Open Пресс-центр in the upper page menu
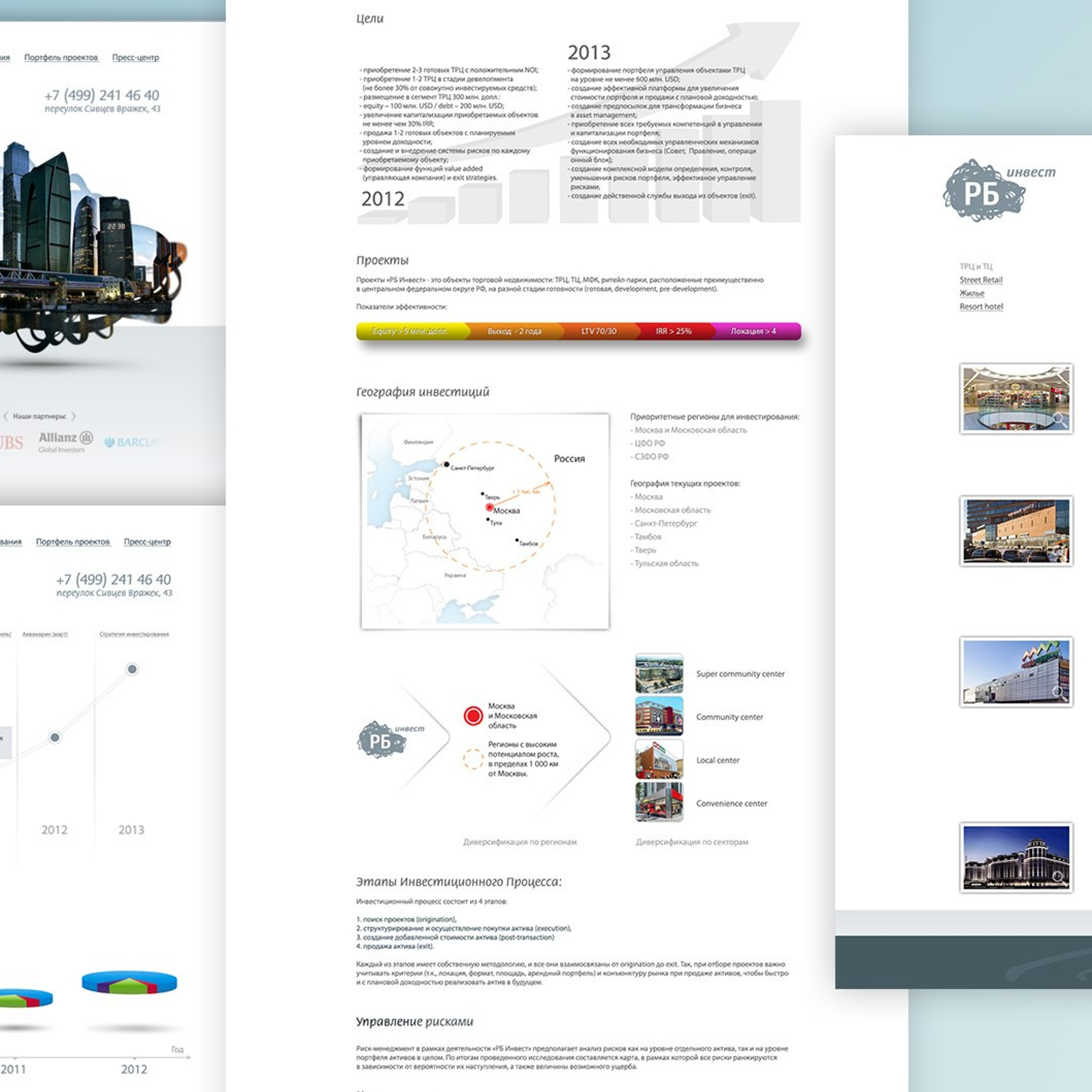The height and width of the screenshot is (1092, 1092). [x=135, y=57]
